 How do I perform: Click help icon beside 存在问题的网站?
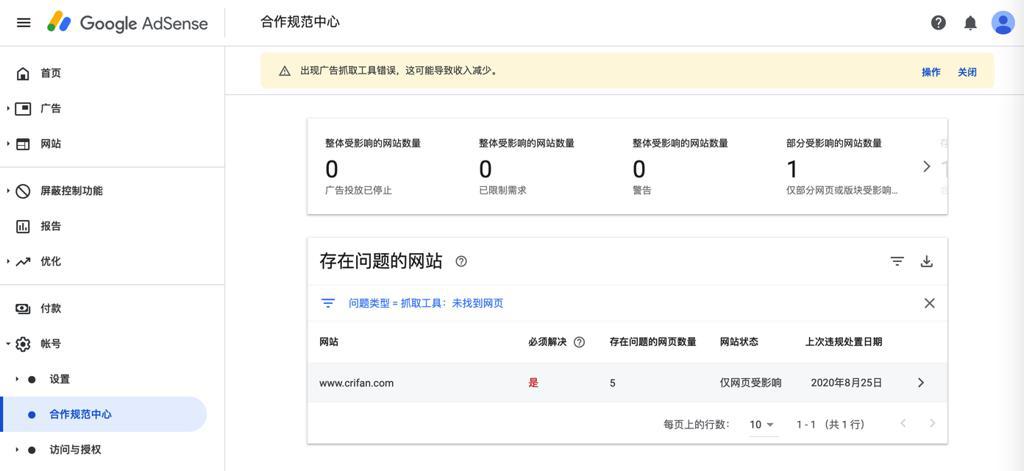click(461, 261)
